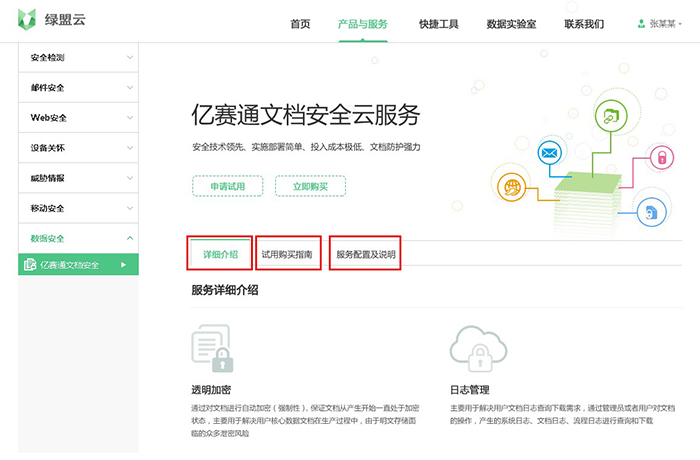Expand the 设备关怀 sidebar section
Image resolution: width=700 pixels, height=460 pixels.
click(79, 148)
